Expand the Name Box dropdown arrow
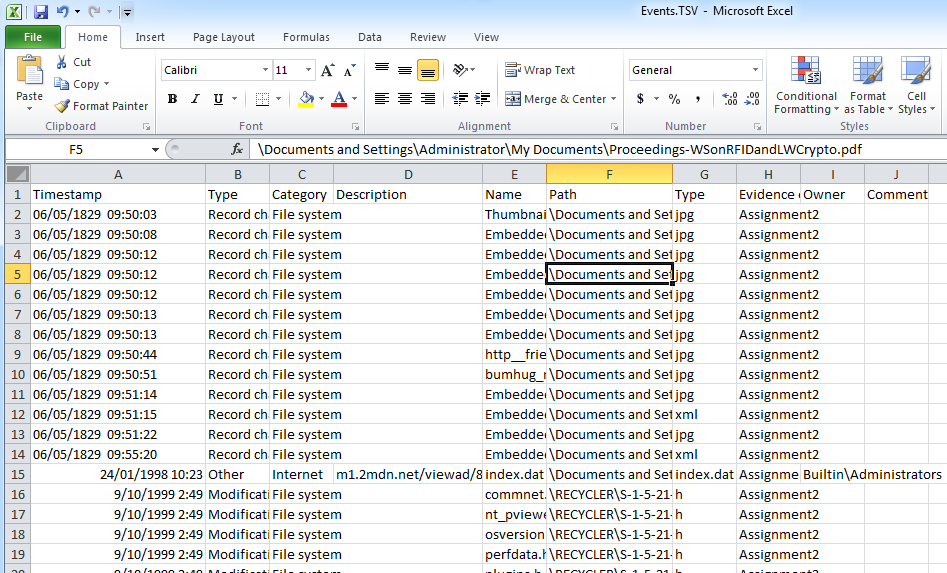Viewport: 947px width, 573px height. [155, 149]
